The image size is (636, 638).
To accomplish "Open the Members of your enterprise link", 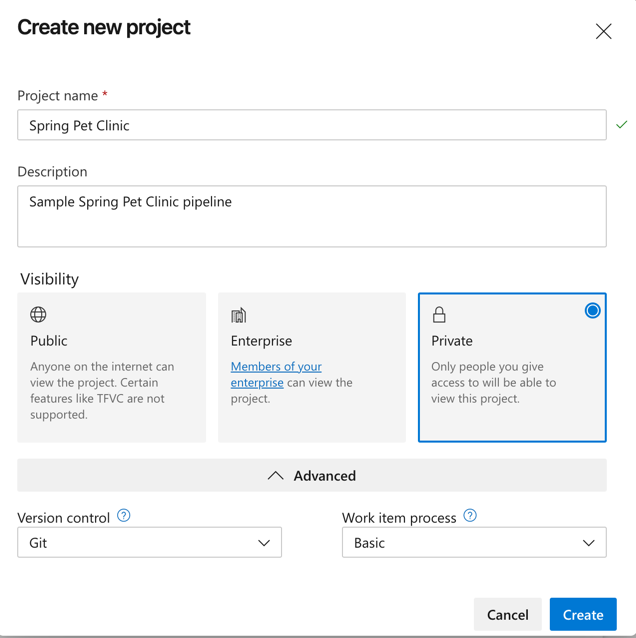I will tap(276, 367).
